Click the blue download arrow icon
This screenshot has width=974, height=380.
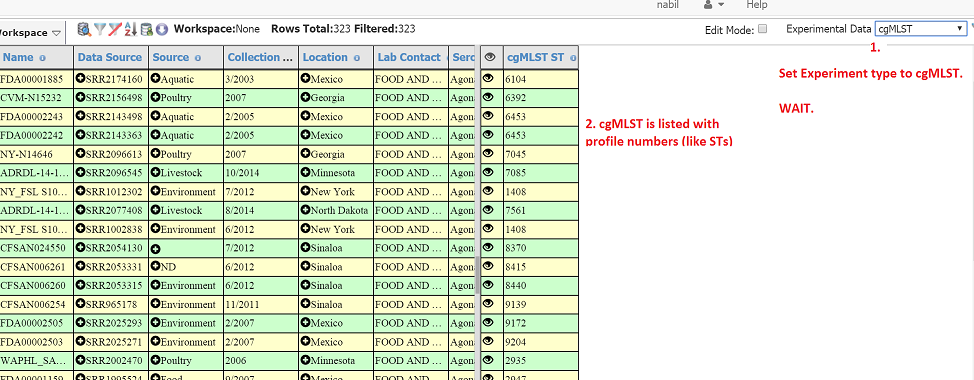click(162, 29)
